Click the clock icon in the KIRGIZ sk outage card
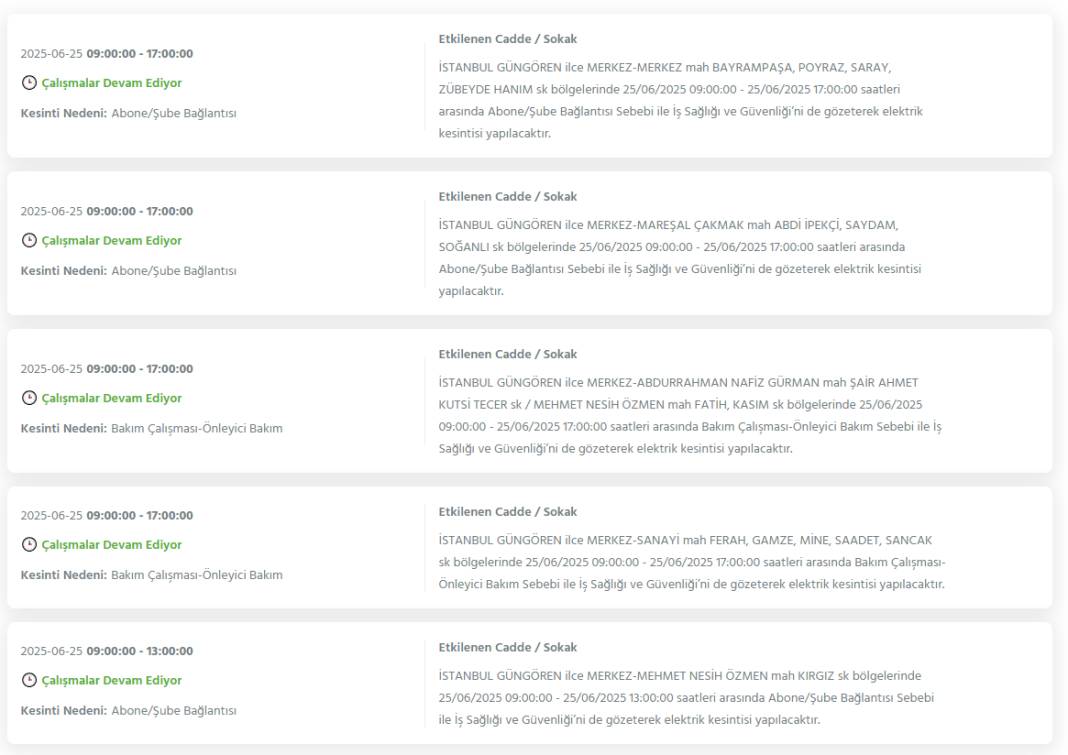1068x755 pixels. point(29,680)
